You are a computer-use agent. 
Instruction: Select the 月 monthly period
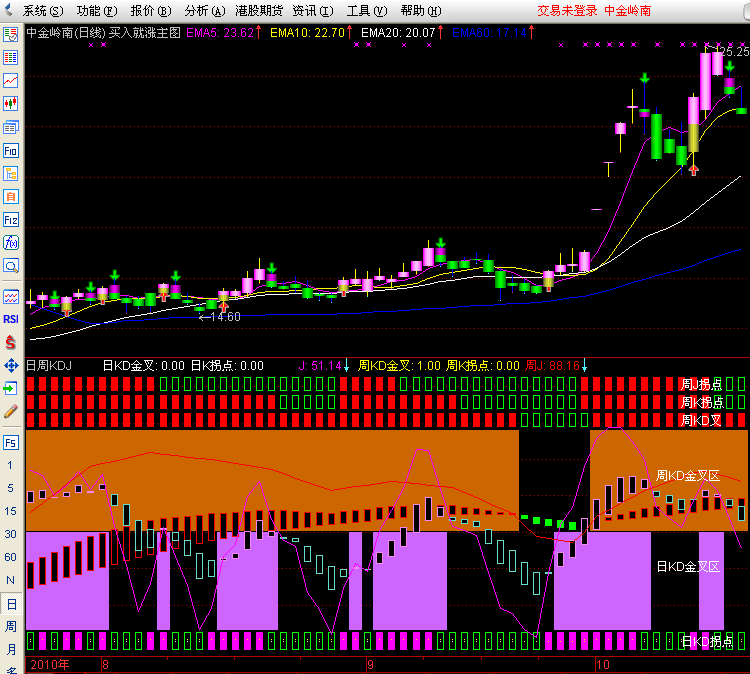coord(11,649)
